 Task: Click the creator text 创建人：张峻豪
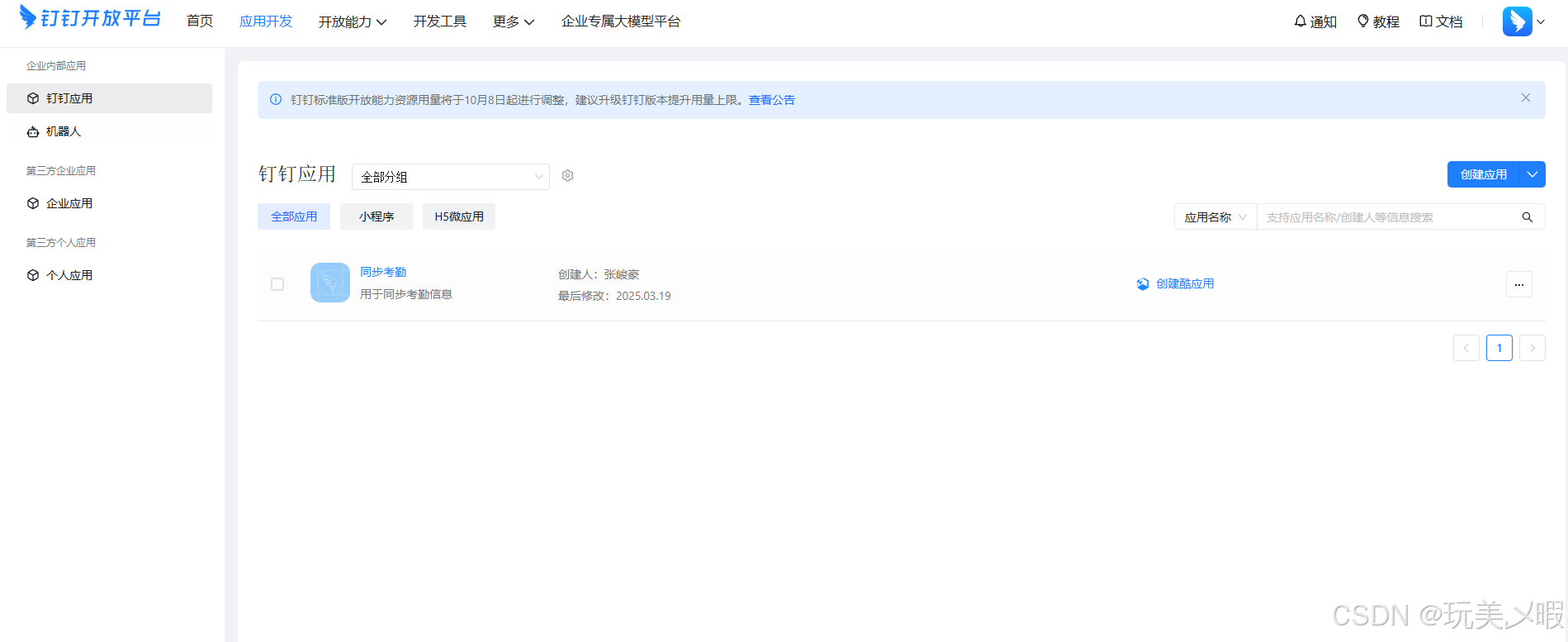click(599, 274)
